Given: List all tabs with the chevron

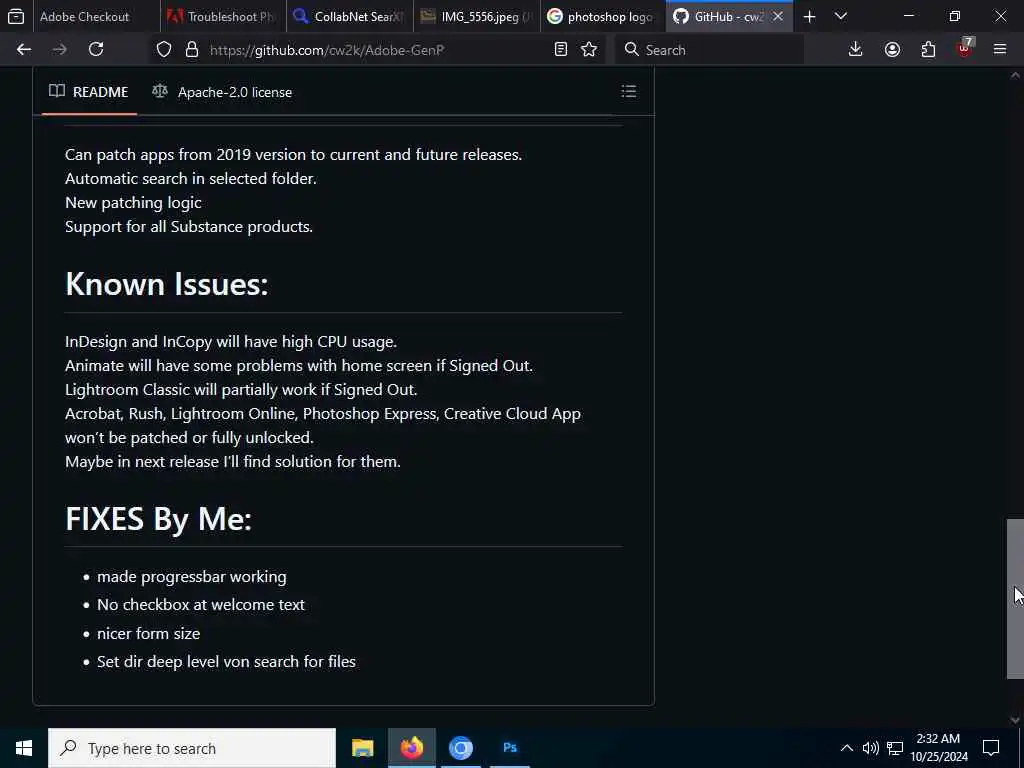Looking at the screenshot, I should click(841, 16).
